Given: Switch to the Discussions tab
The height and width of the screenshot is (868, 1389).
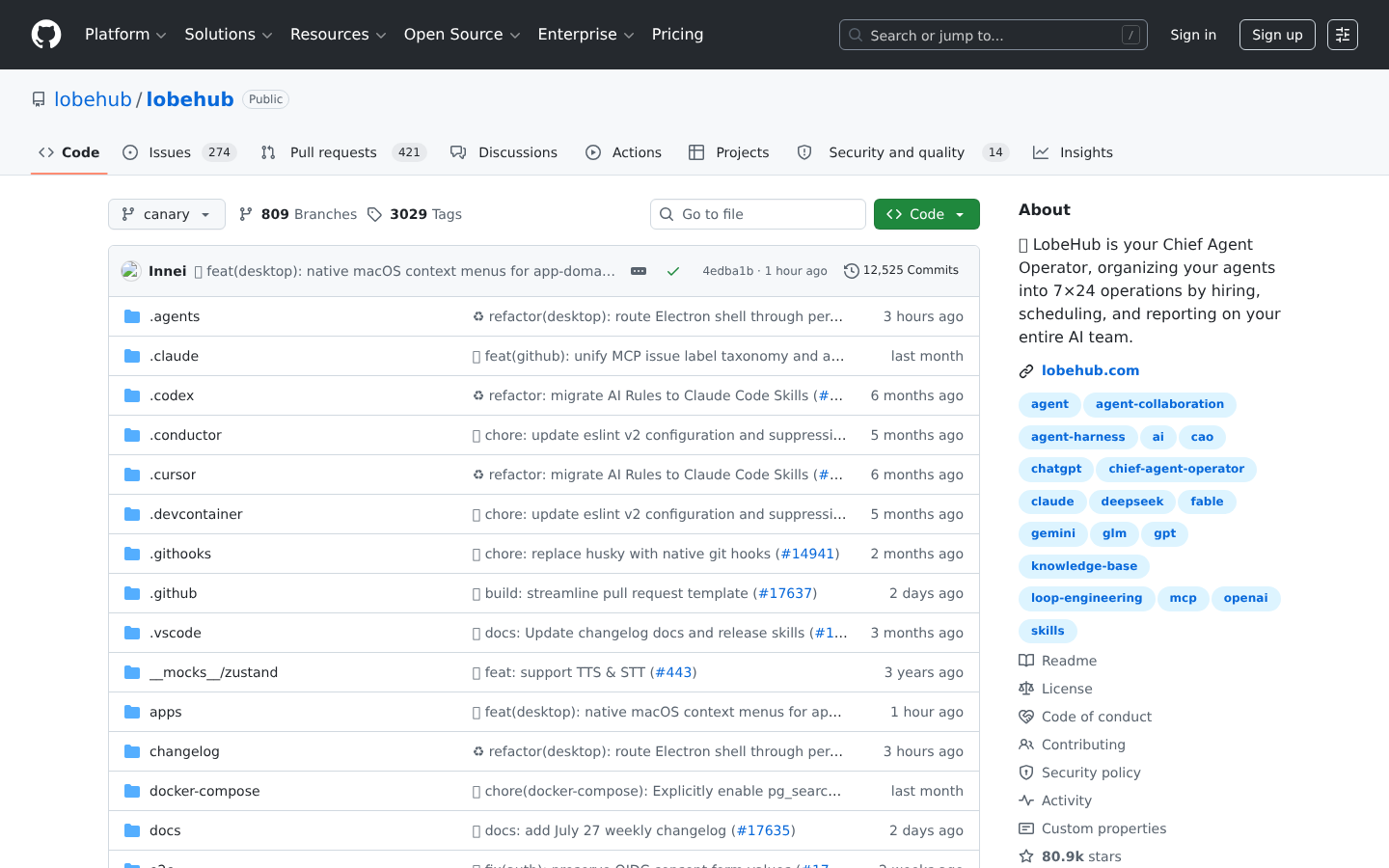Looking at the screenshot, I should [504, 152].
